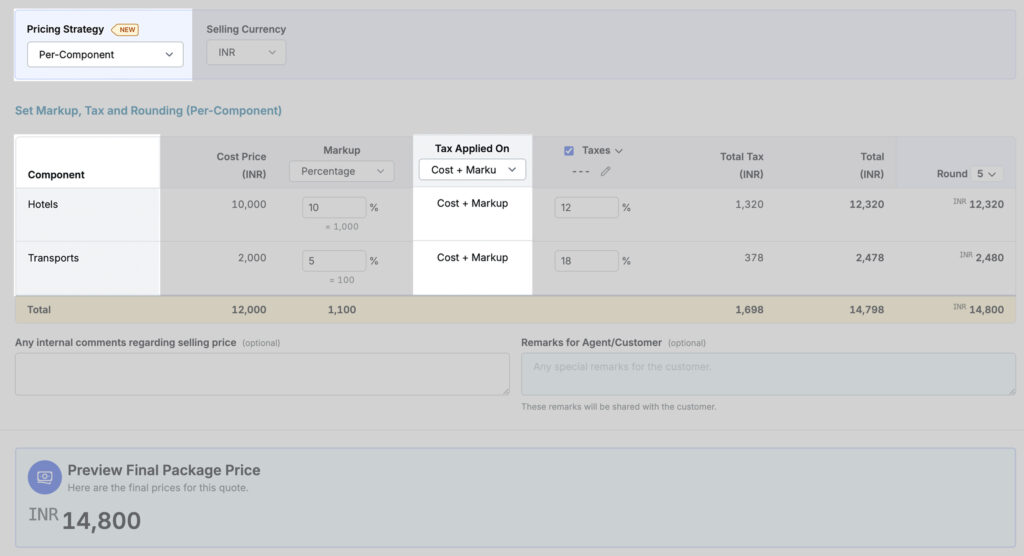Click the pencil edit icon under Taxes
Viewport: 1024px width, 556px height.
click(605, 171)
